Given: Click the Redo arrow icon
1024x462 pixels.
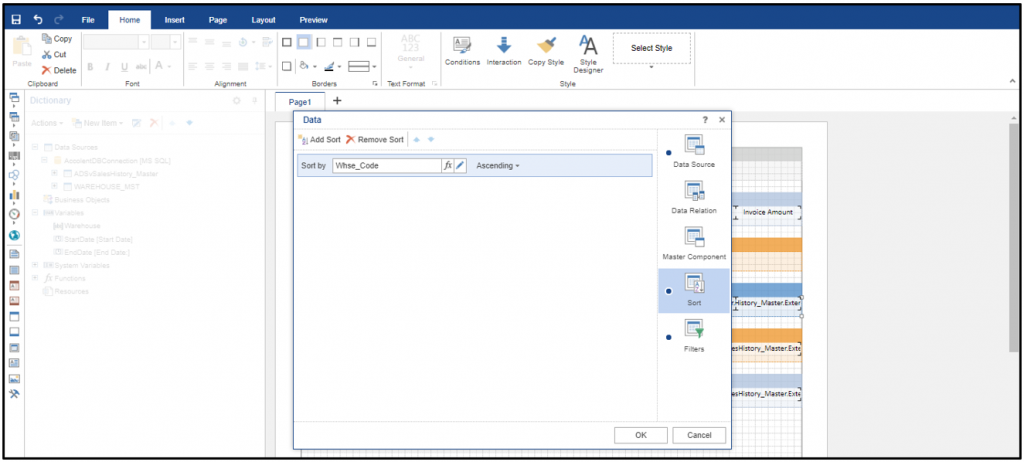Looking at the screenshot, I should [59, 20].
